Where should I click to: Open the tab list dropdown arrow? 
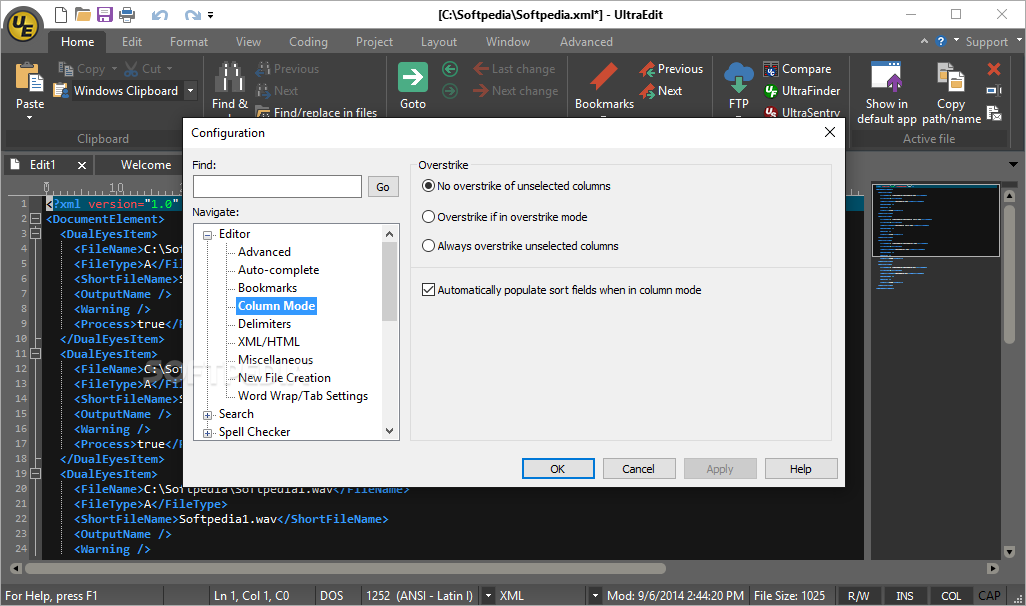pyautogui.click(x=1013, y=164)
